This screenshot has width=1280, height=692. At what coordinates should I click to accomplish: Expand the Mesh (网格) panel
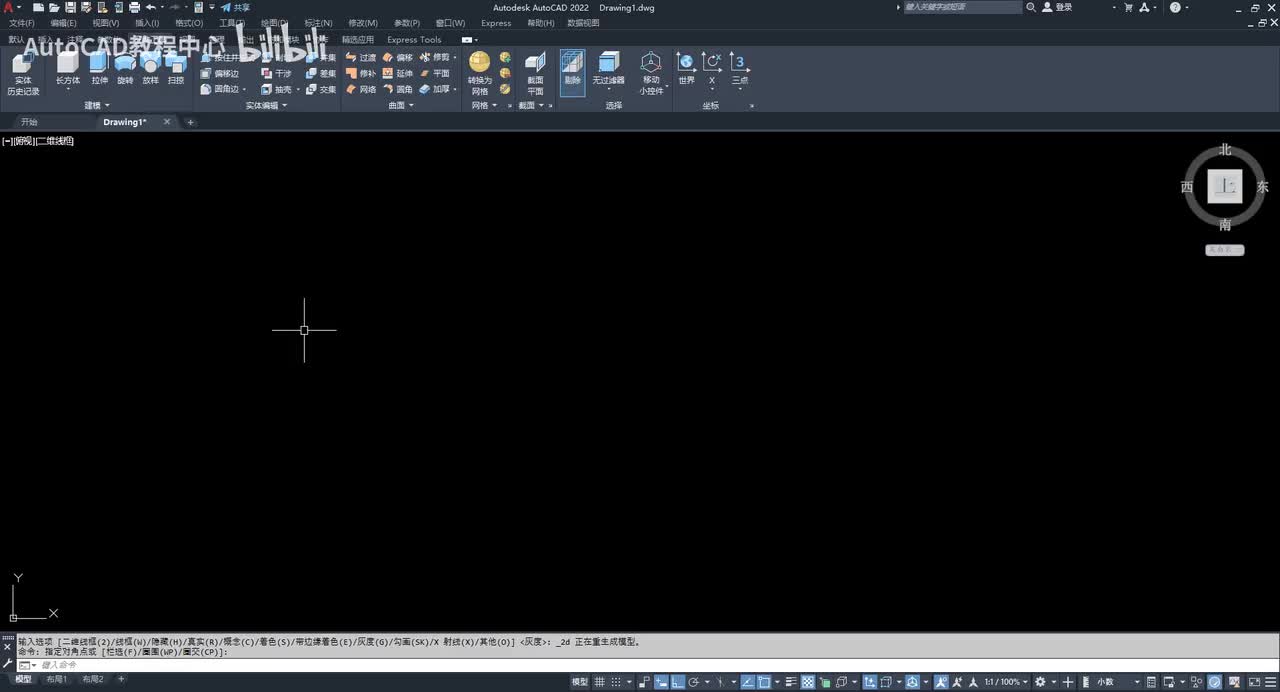pos(484,105)
